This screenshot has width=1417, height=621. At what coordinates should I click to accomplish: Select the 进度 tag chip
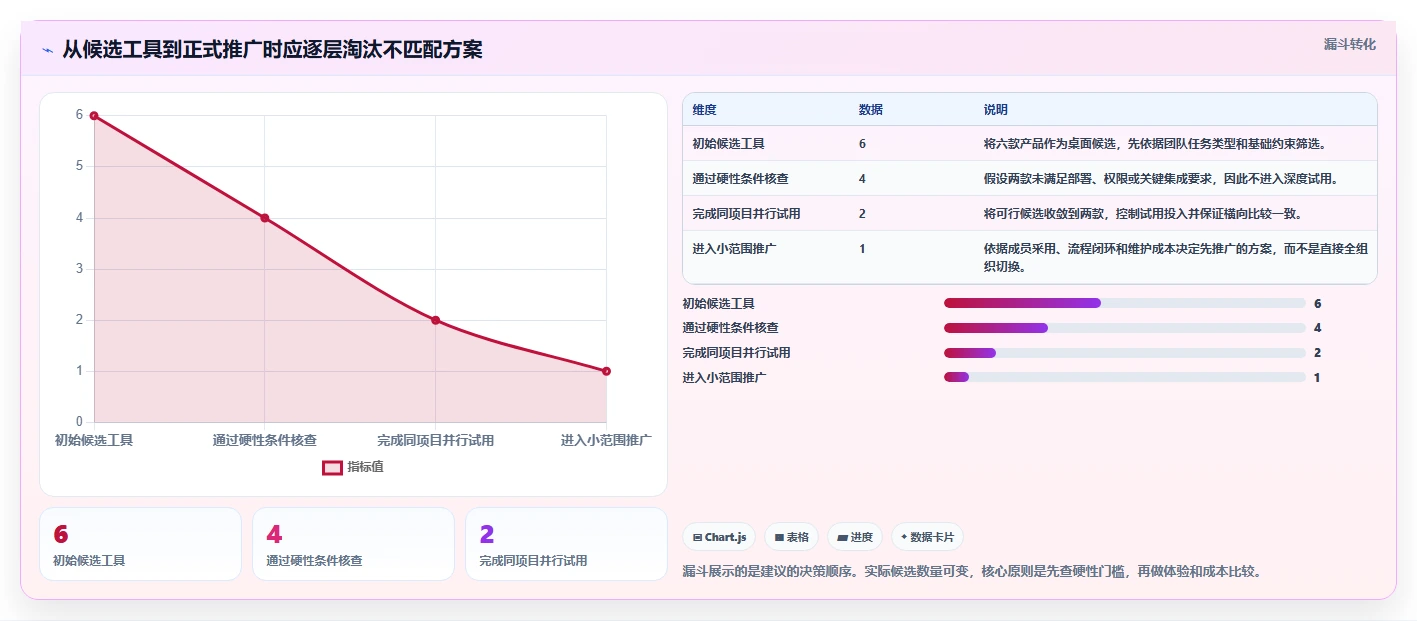(855, 537)
